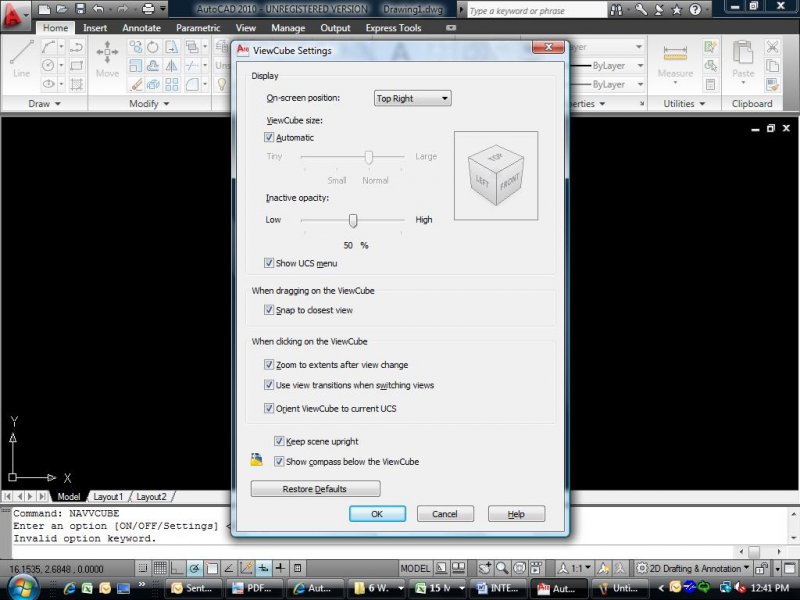Switch to the Insert ribbon tab
Image resolution: width=800 pixels, height=600 pixels.
tap(95, 28)
